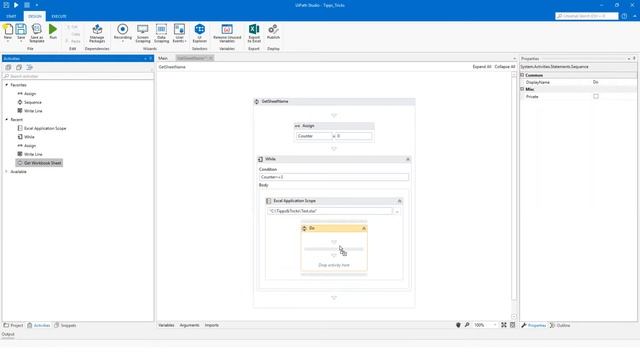Screen dimensions: 640x360
Task: Open the zoom percentage dropdown
Action: (x=495, y=325)
